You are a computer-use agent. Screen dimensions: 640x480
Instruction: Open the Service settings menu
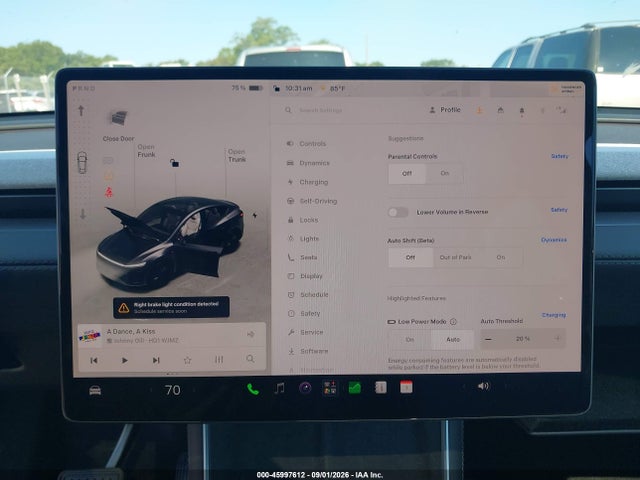pyautogui.click(x=305, y=332)
